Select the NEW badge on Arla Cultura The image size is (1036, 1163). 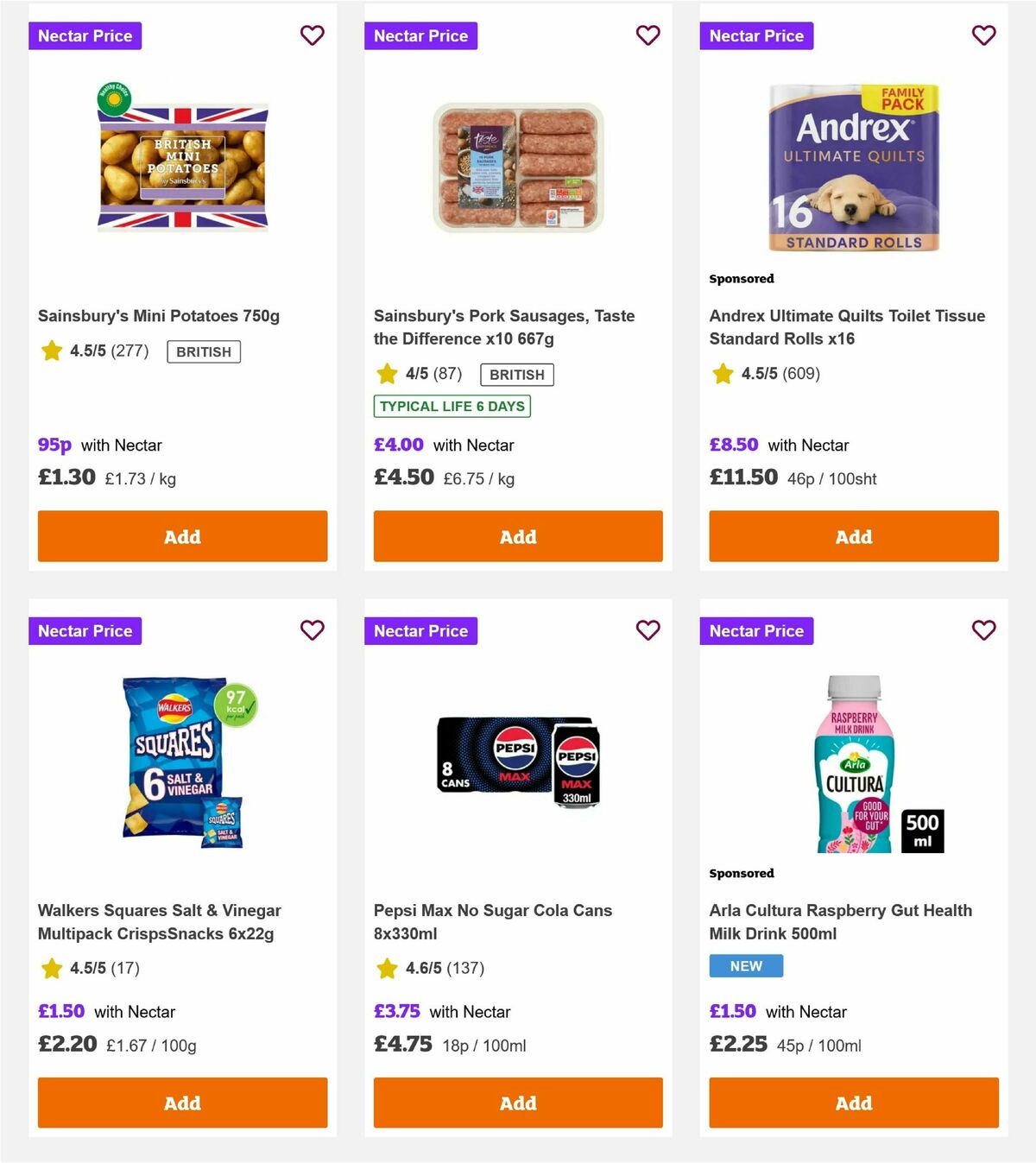pyautogui.click(x=745, y=965)
